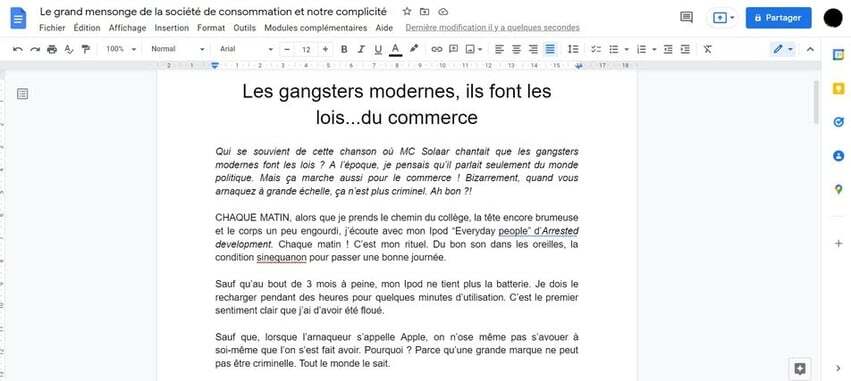Open the Outils menu

coord(244,28)
